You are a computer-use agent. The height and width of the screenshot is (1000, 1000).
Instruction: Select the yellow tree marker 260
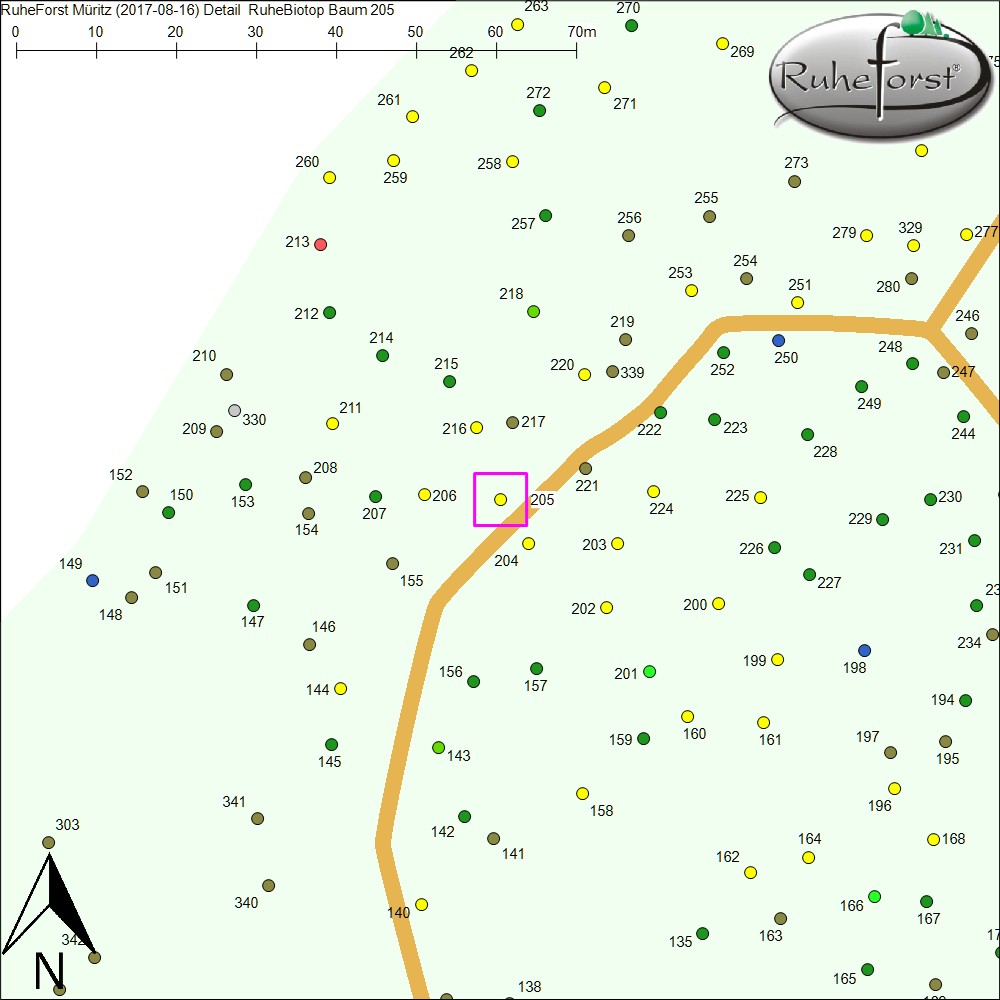click(329, 177)
